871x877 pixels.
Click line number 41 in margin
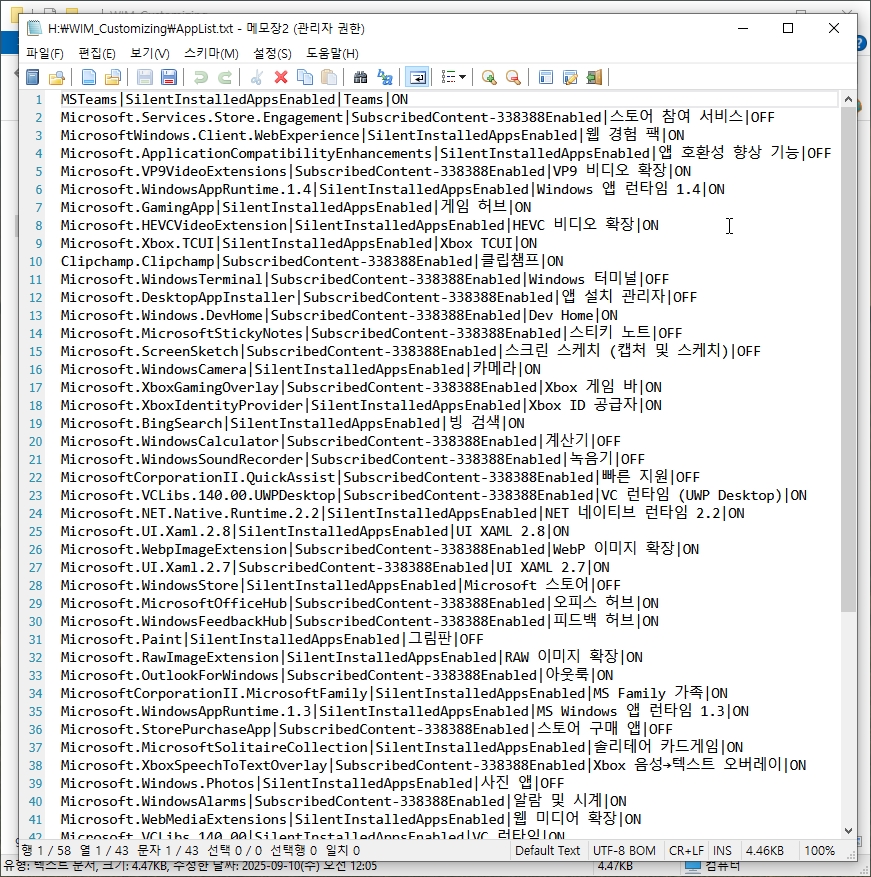[x=36, y=819]
